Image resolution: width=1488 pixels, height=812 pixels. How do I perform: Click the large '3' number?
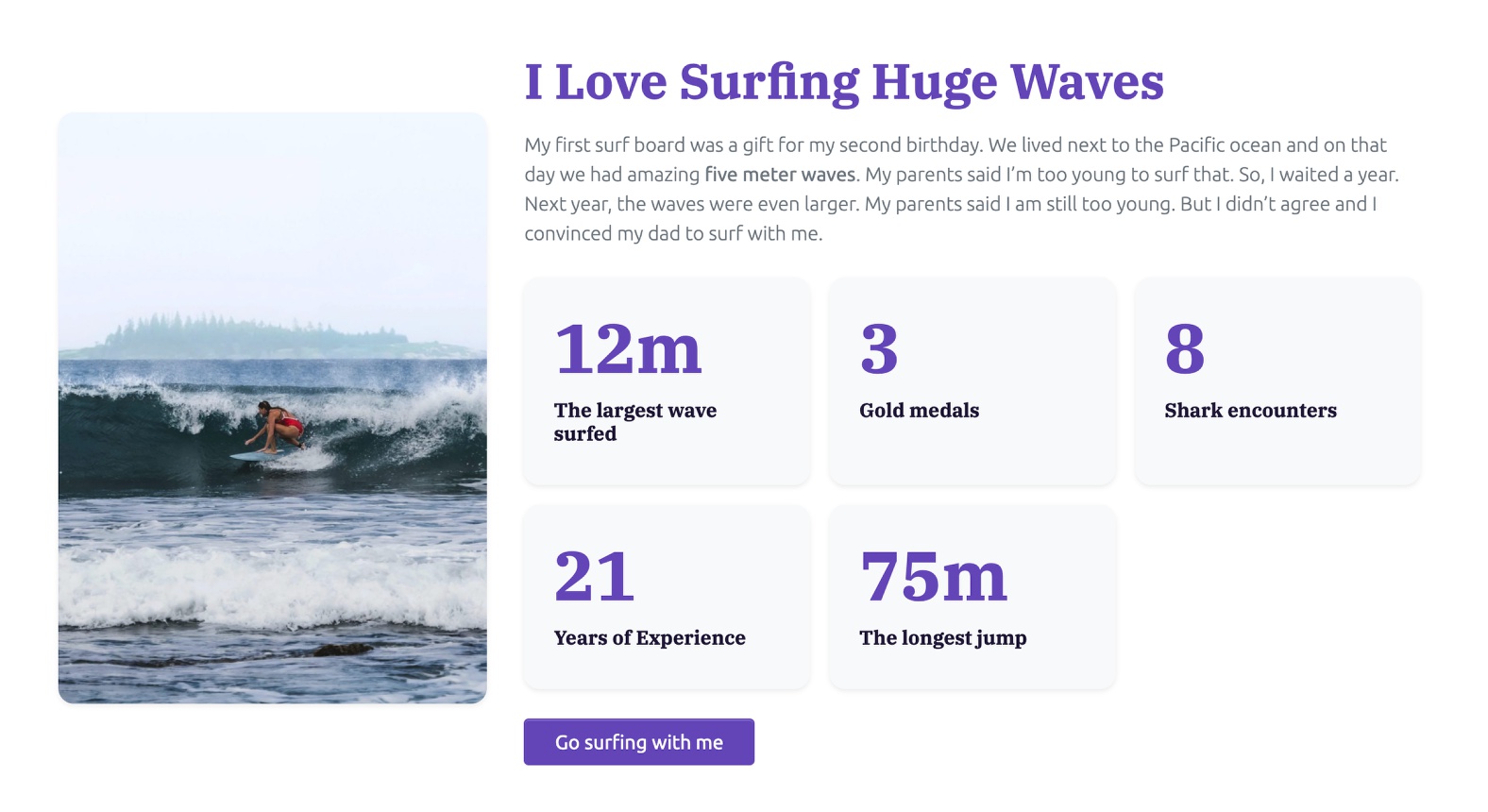879,348
